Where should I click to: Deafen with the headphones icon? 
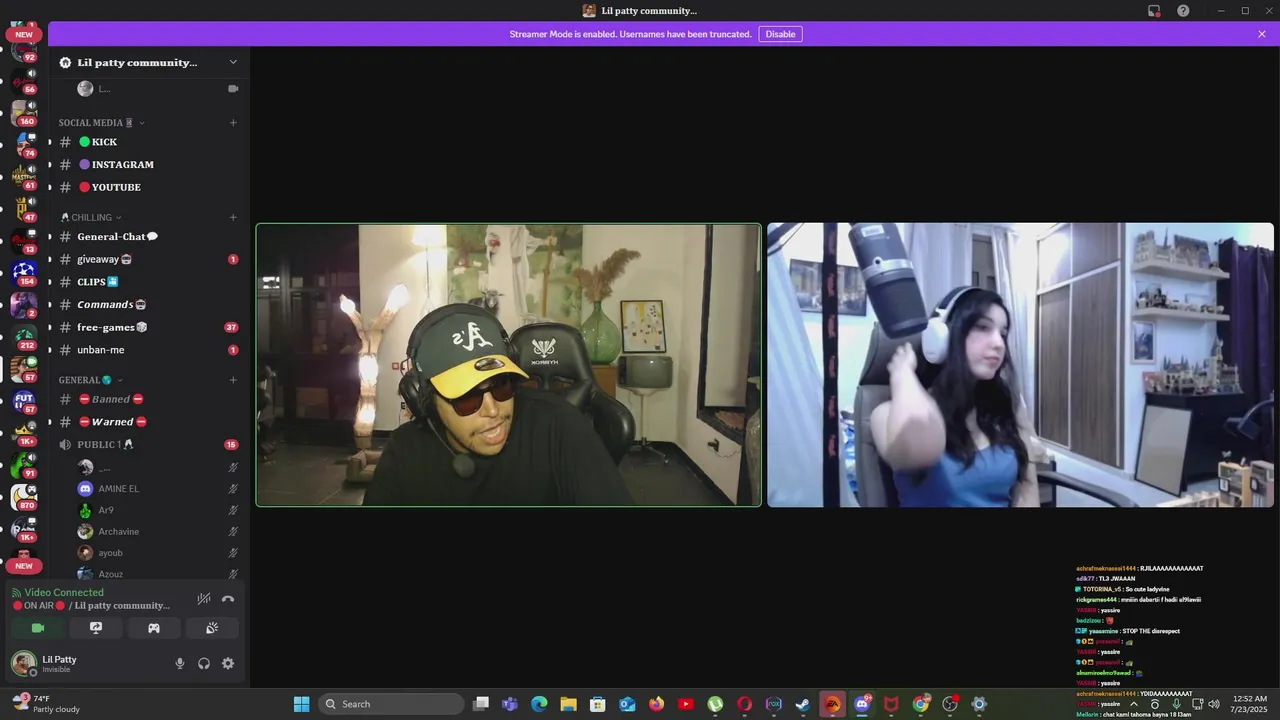pos(204,663)
